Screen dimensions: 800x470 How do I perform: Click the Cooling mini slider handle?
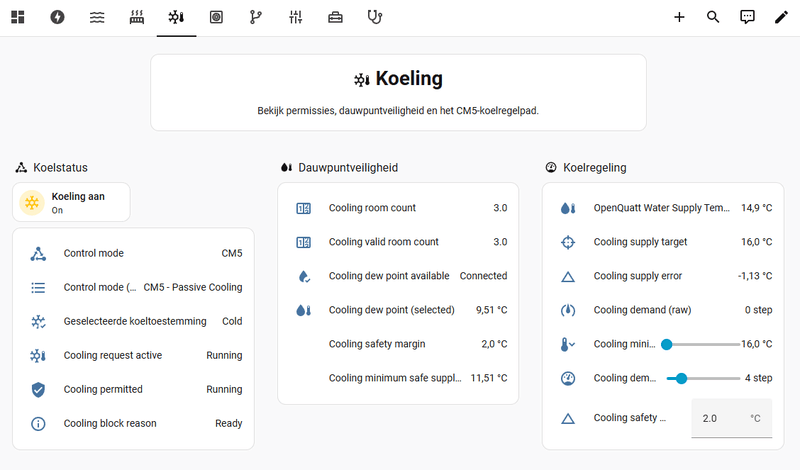(x=666, y=344)
